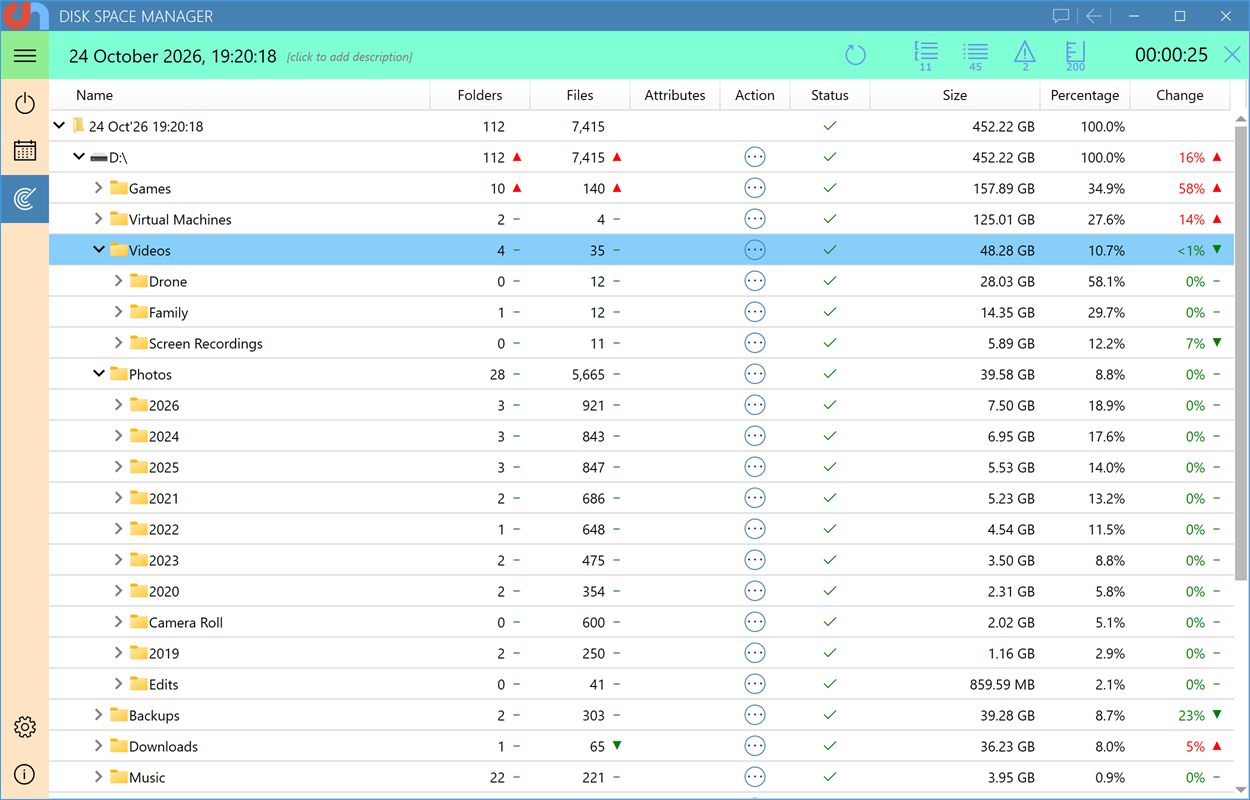Screen dimensions: 1250x800
Task: Collapse the 24 Oct'26 19:20:18 root node
Action: tap(59, 126)
